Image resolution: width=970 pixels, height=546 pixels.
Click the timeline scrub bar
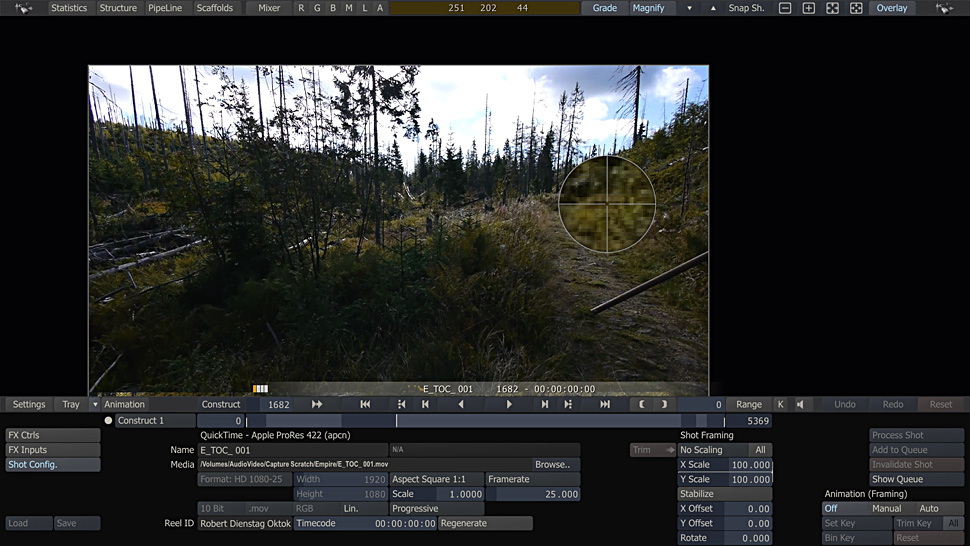(500, 421)
